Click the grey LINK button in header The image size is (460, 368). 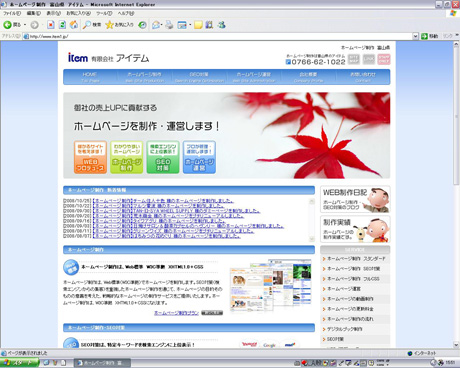point(369,59)
